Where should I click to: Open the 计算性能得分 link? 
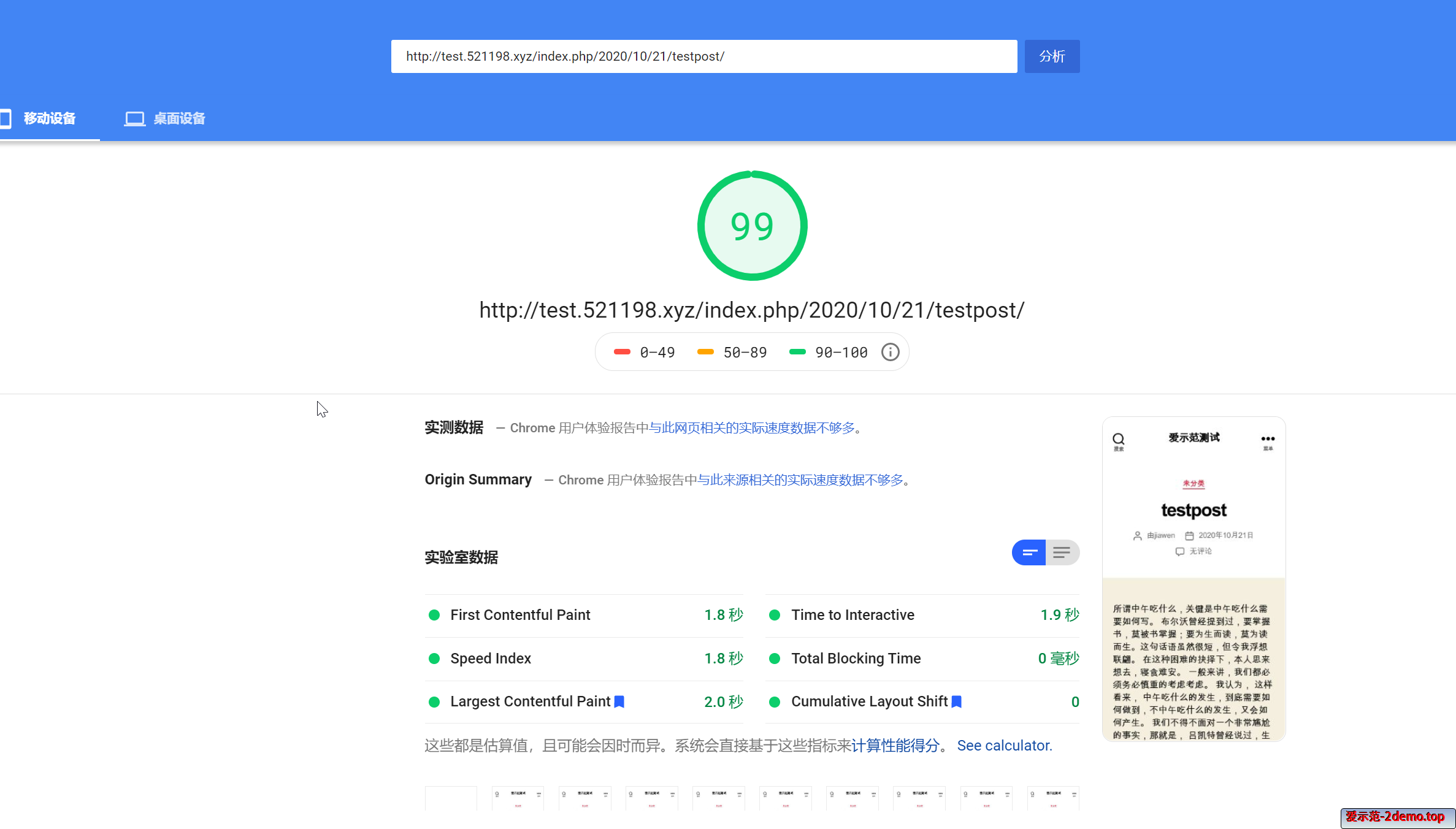pos(895,746)
